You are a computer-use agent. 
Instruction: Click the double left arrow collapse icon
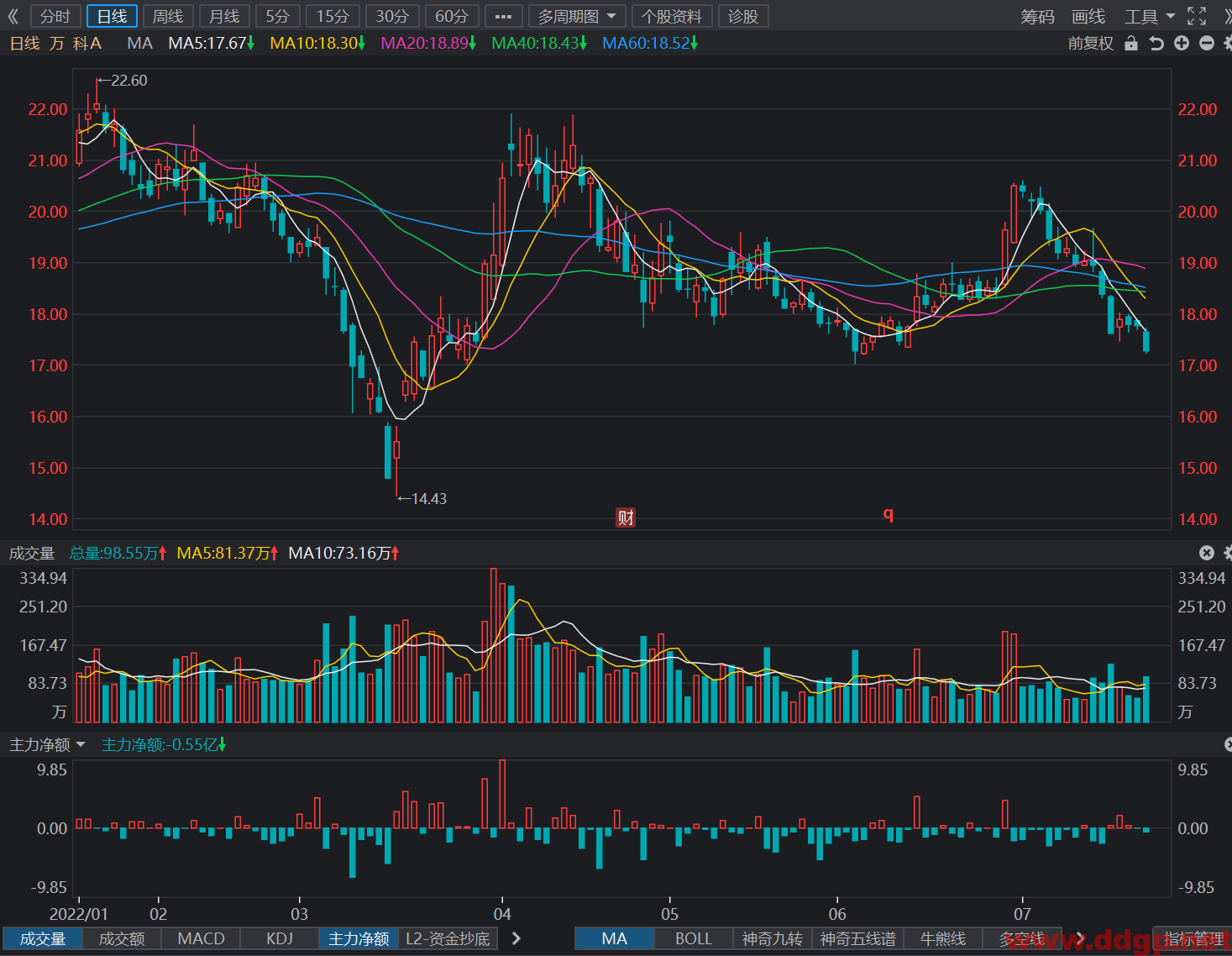click(x=13, y=16)
